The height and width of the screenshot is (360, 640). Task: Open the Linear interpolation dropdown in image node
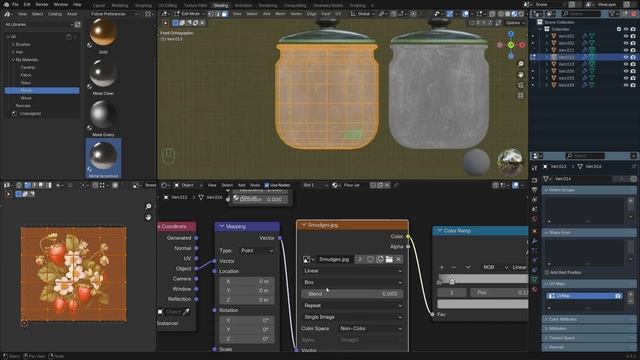pyautogui.click(x=352, y=271)
